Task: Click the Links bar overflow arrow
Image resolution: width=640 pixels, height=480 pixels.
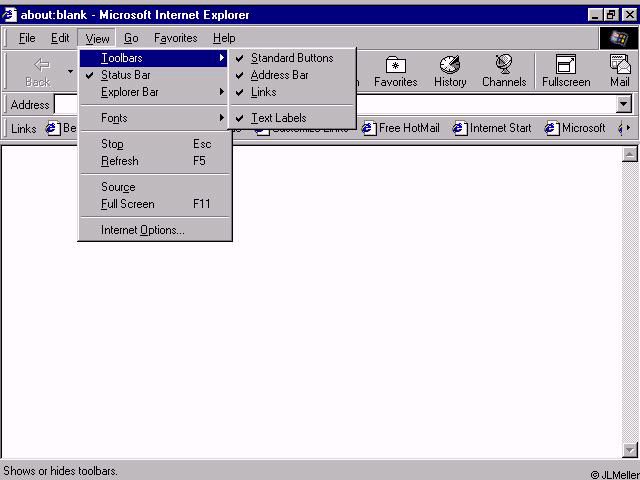Action: [x=628, y=128]
